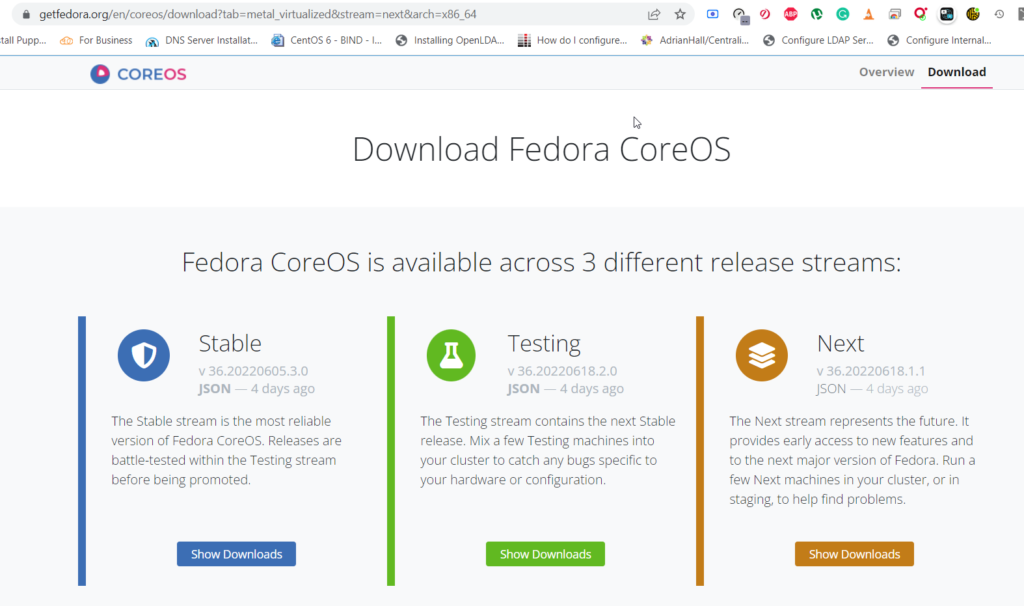Open the For Business bookmark
Screen dimensions: 1024x606
click(x=96, y=40)
